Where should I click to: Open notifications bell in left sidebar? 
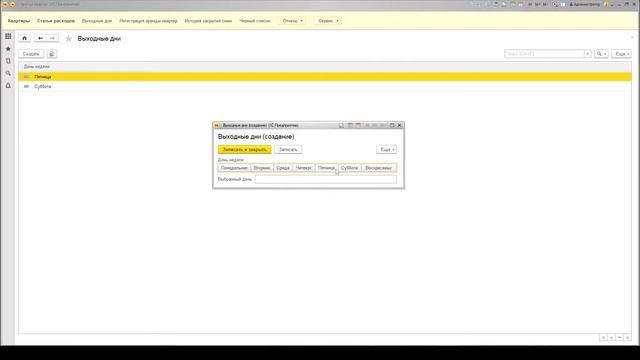click(x=8, y=85)
